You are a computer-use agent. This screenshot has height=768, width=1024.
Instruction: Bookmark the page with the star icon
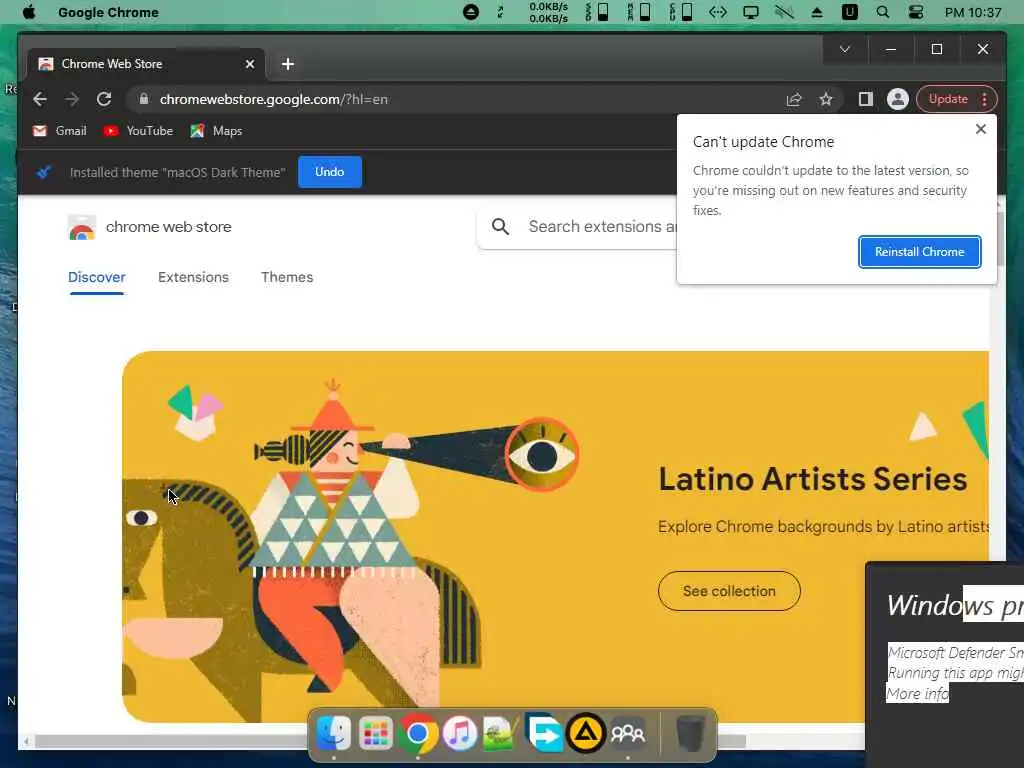tap(826, 99)
